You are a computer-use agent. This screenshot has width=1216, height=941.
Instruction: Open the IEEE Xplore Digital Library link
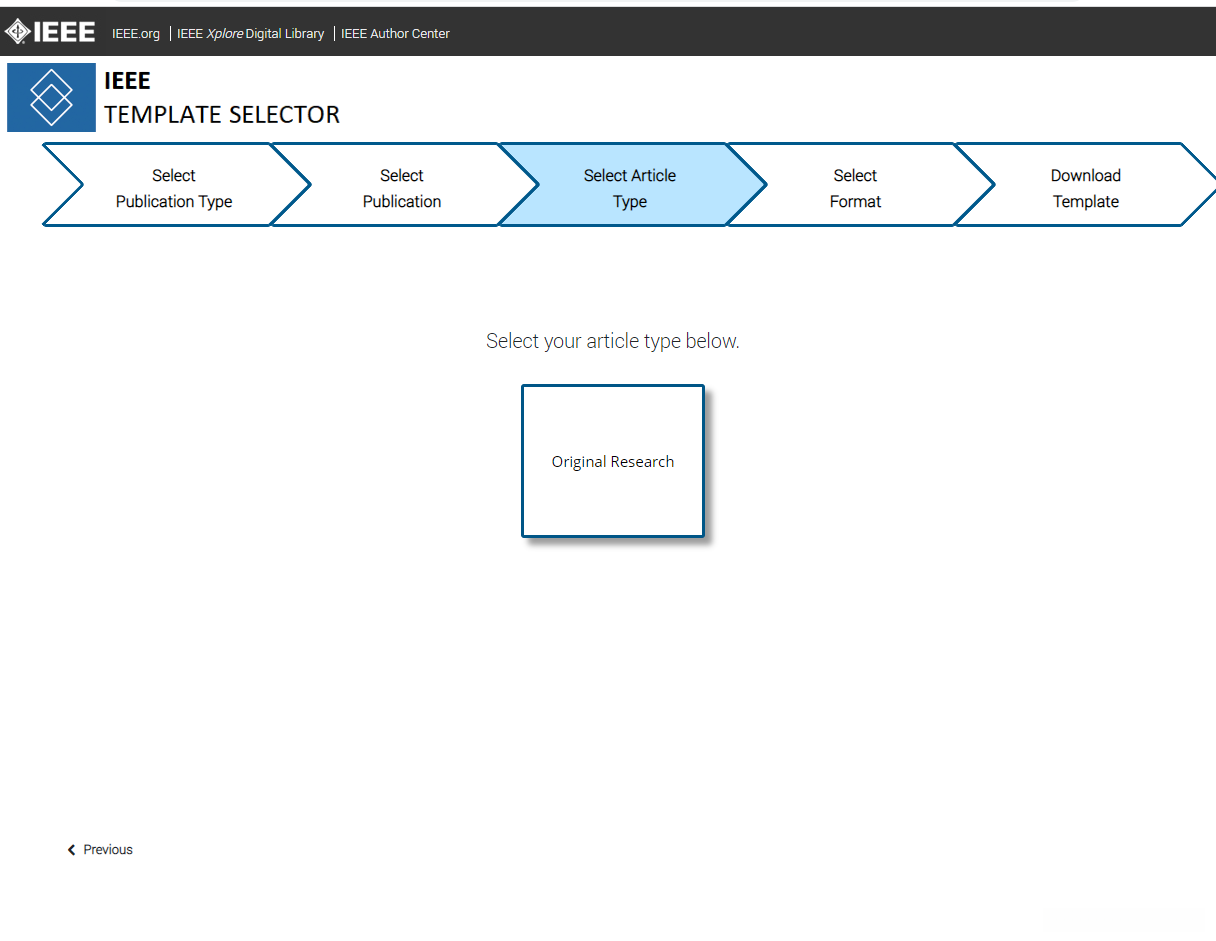[x=250, y=33]
